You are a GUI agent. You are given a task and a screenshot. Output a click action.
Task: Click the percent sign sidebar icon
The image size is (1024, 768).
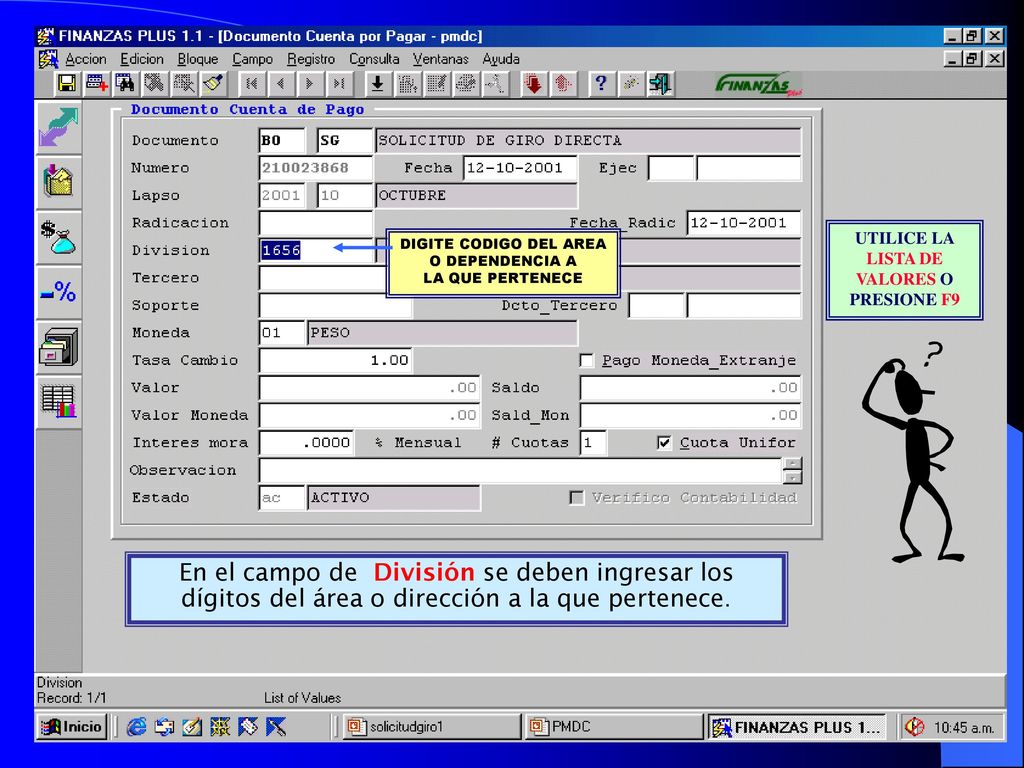pos(59,292)
